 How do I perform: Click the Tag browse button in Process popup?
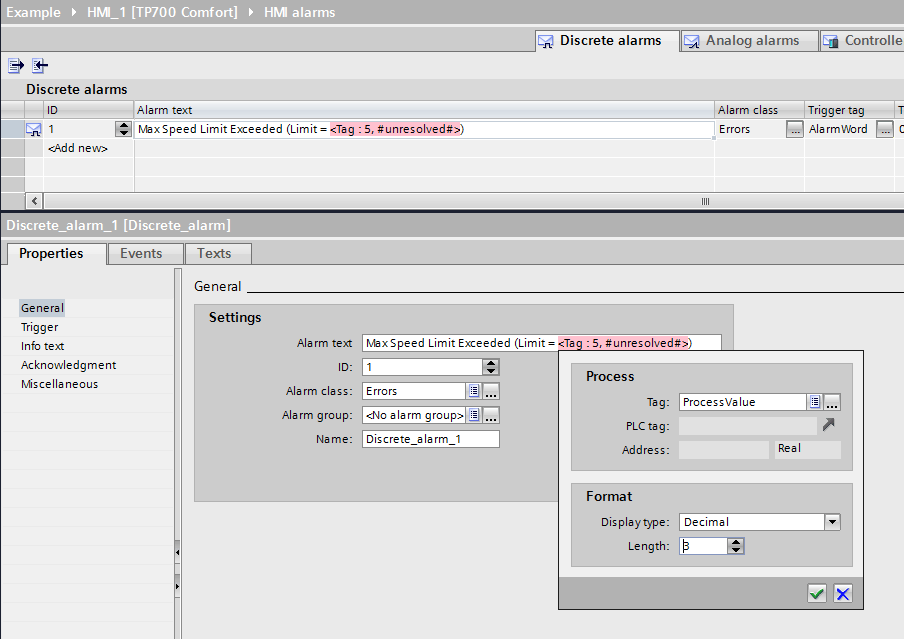point(832,402)
